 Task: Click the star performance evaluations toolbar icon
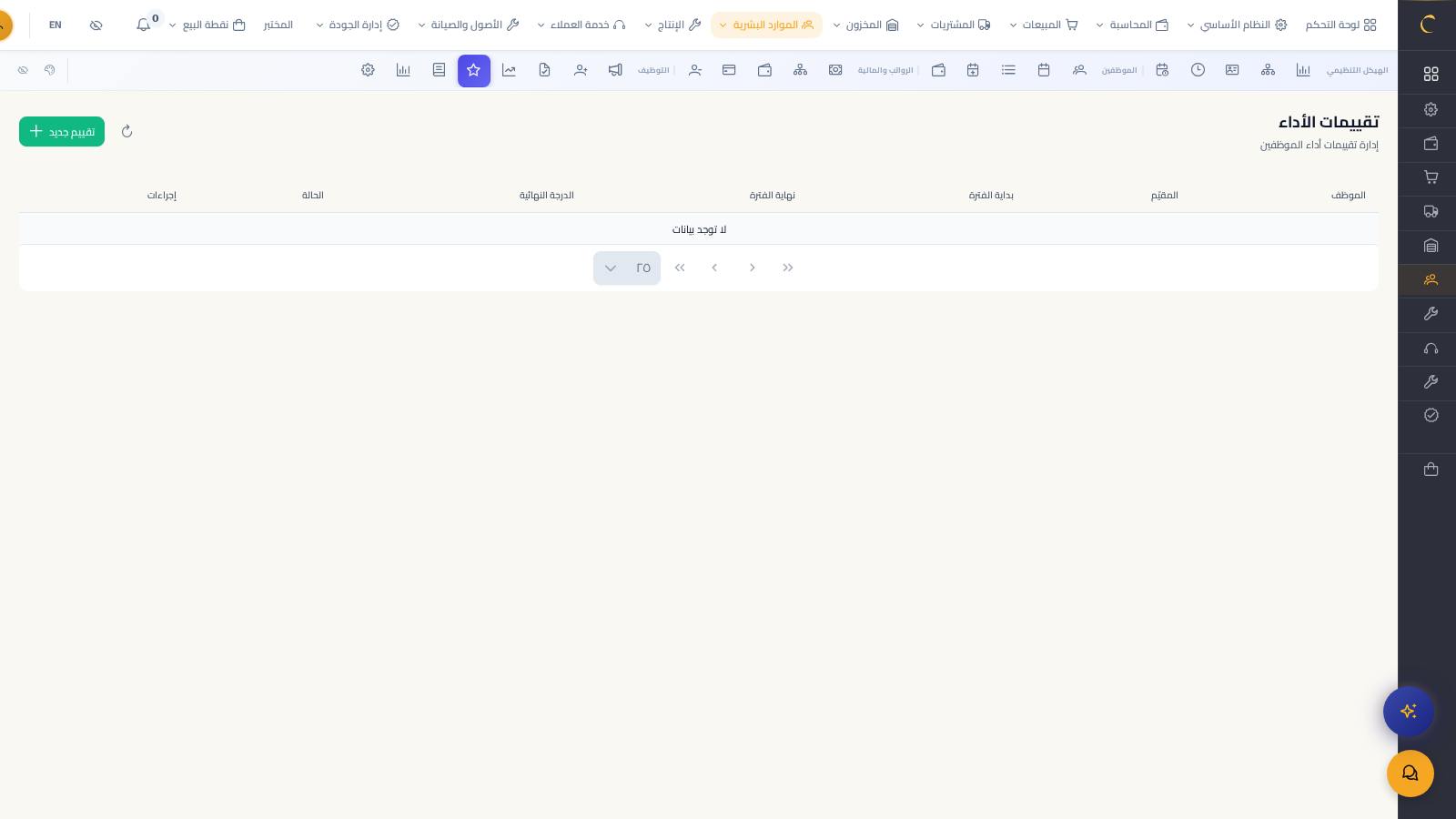point(473,71)
